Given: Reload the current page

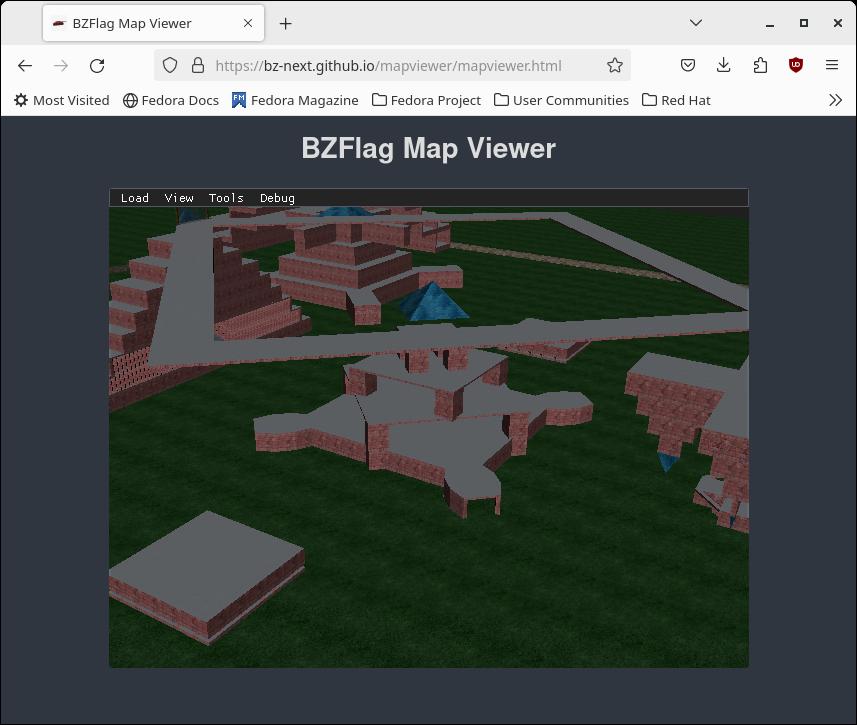Looking at the screenshot, I should tap(97, 66).
